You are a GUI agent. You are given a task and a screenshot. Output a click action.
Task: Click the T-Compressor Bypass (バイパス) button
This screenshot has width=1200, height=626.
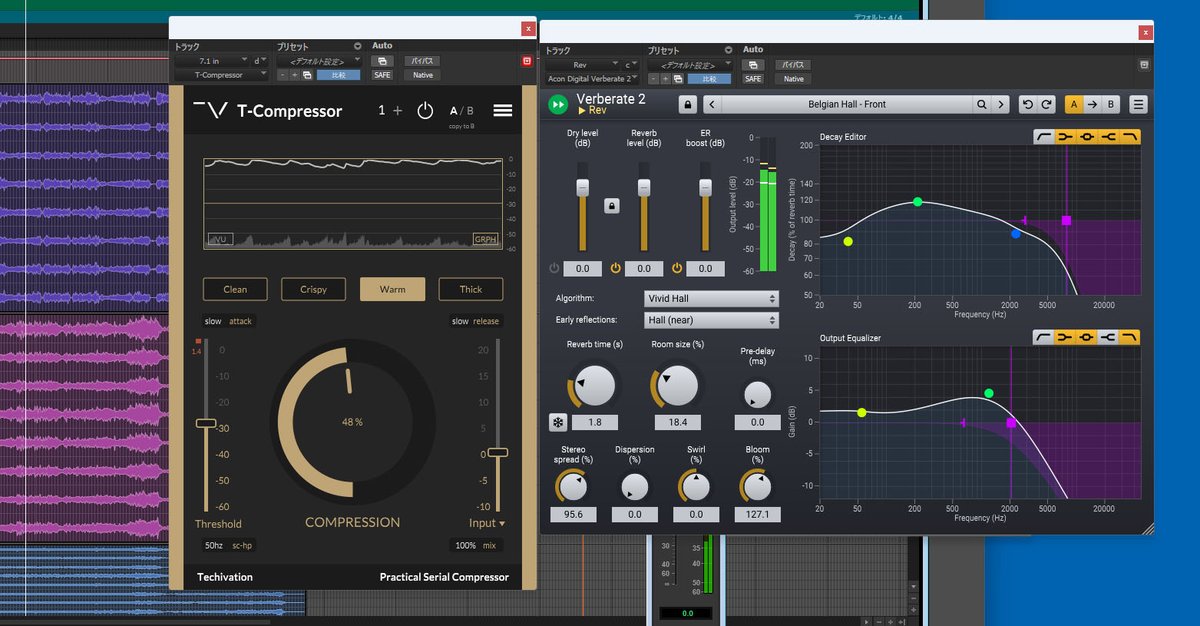[x=422, y=61]
